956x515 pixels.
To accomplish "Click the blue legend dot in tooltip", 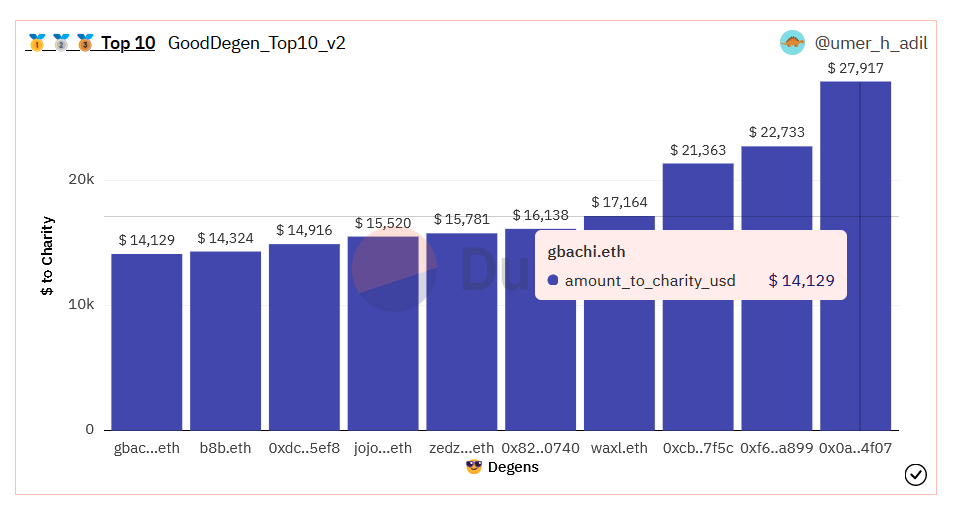I will 553,280.
